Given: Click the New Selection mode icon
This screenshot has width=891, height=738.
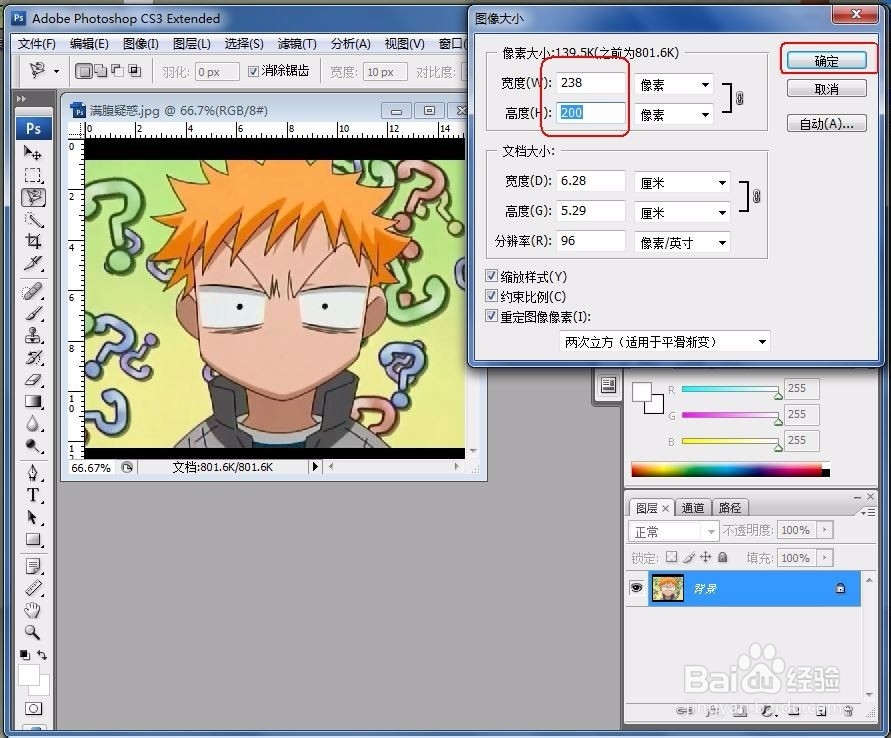Looking at the screenshot, I should click(x=84, y=71).
